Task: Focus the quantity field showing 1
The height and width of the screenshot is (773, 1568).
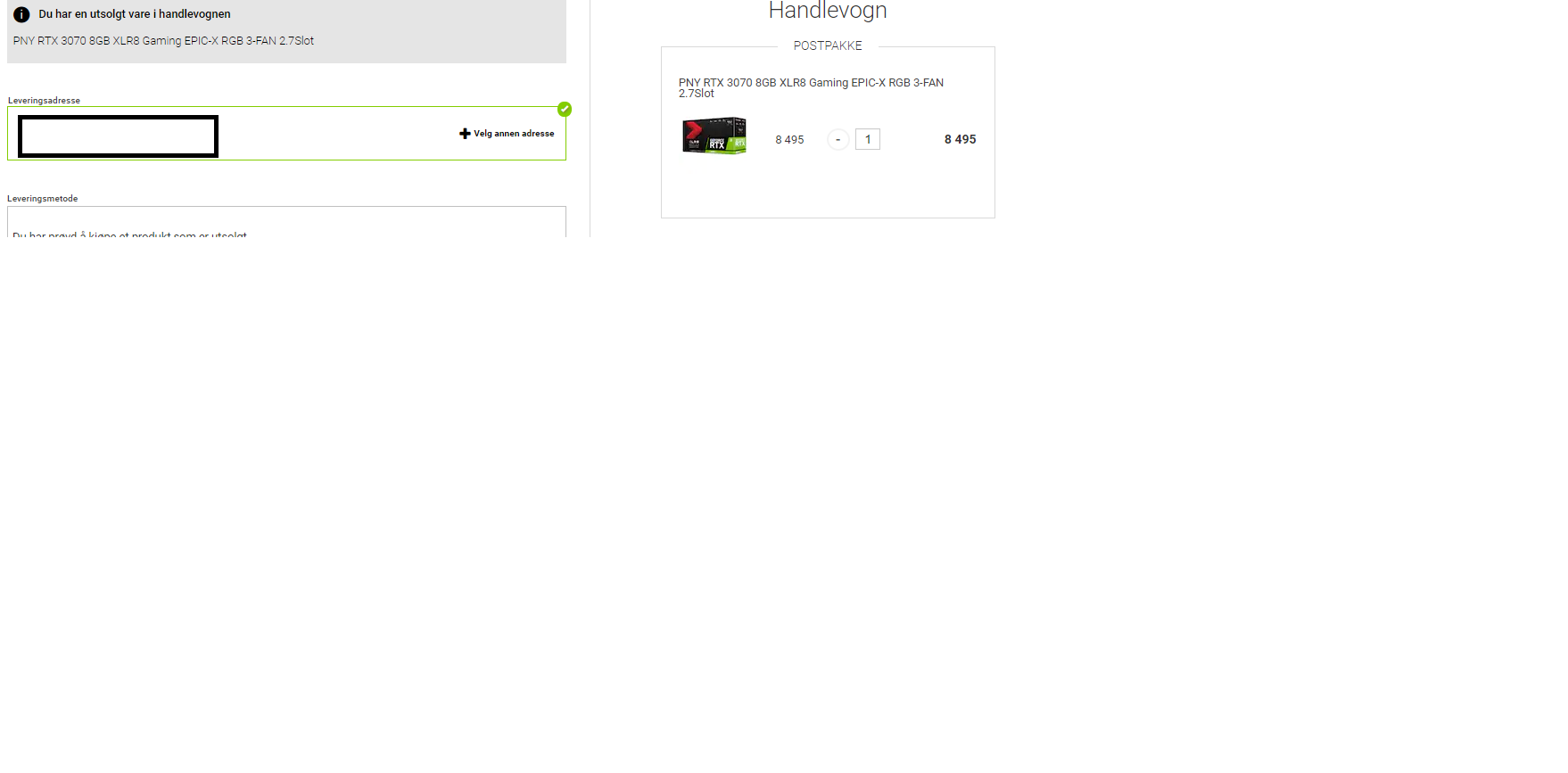Action: click(x=868, y=139)
